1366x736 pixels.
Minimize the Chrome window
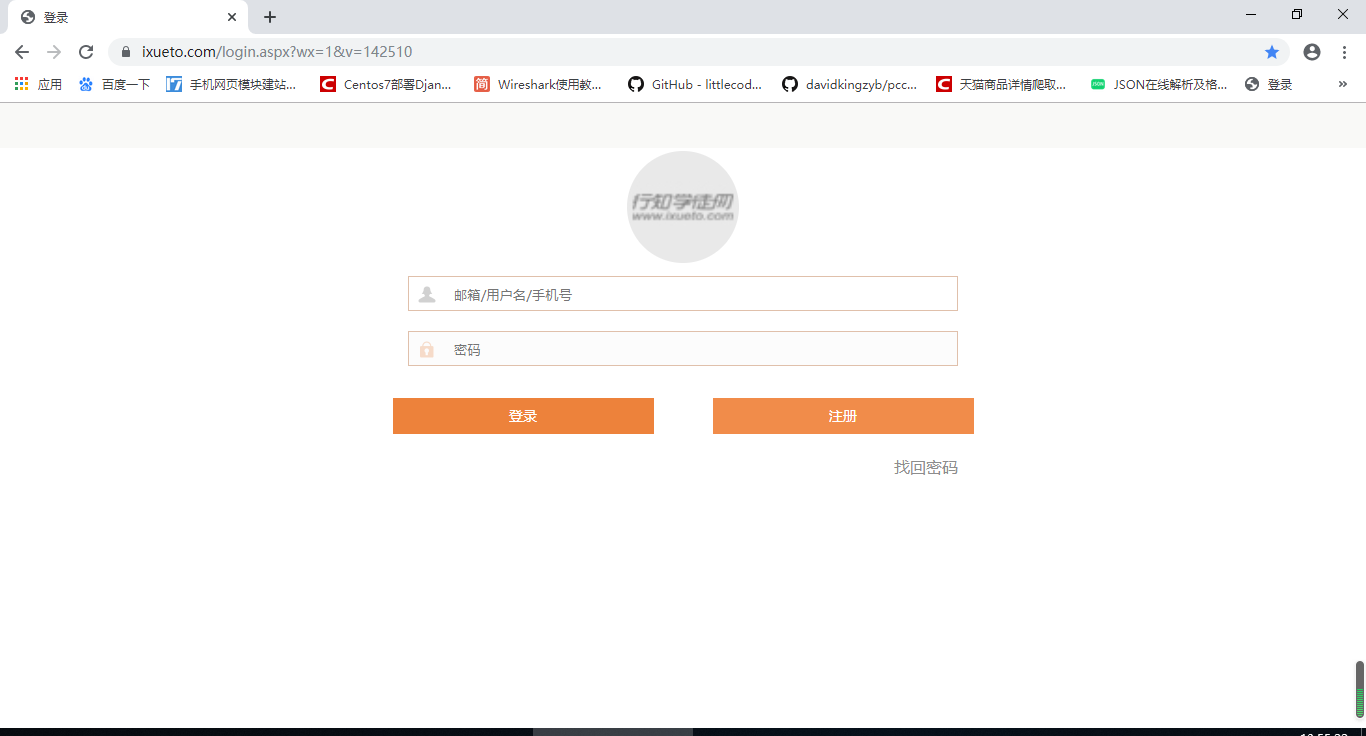click(1251, 14)
